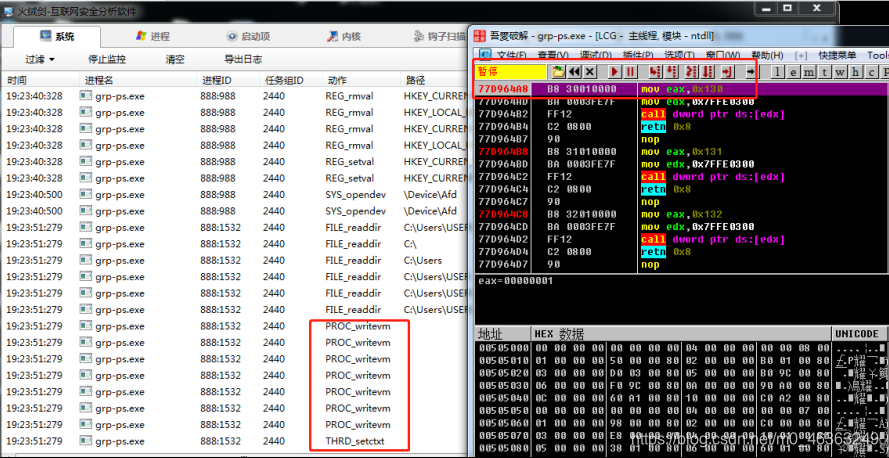Select the mov eax,0x131 instruction
Viewport: 889px width, 458px height.
(681, 151)
